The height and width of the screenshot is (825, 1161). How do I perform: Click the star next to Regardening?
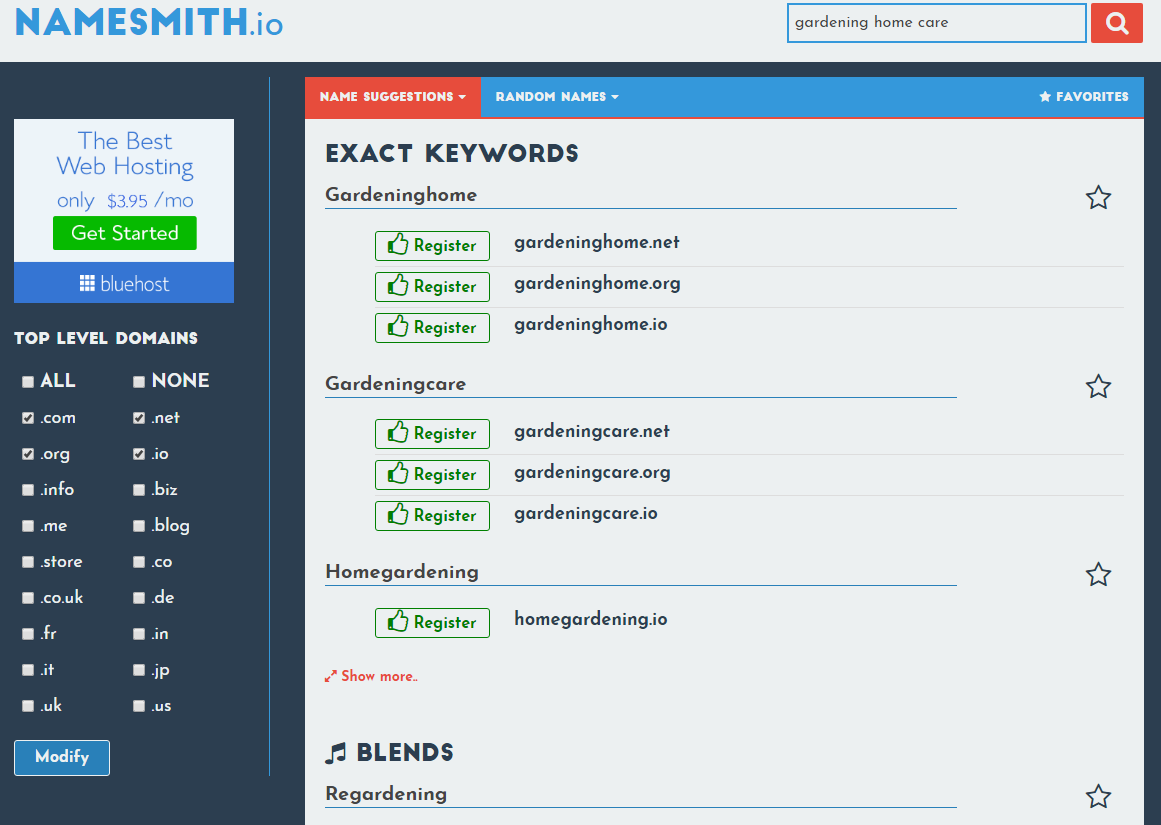(1098, 796)
